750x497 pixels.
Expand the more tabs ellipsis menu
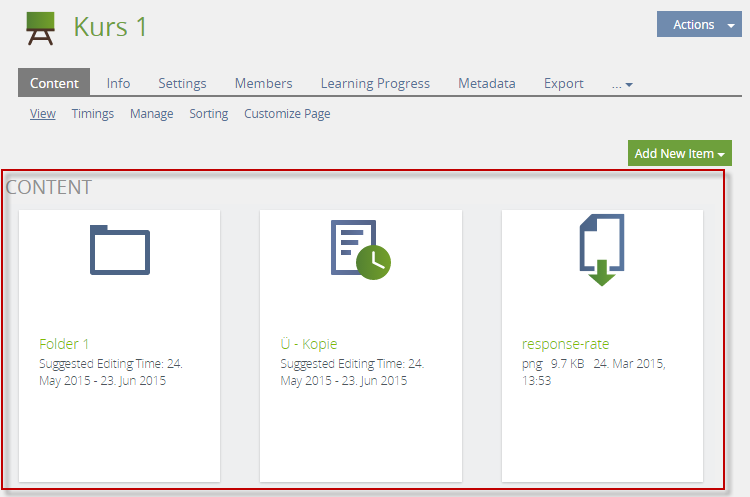click(622, 84)
